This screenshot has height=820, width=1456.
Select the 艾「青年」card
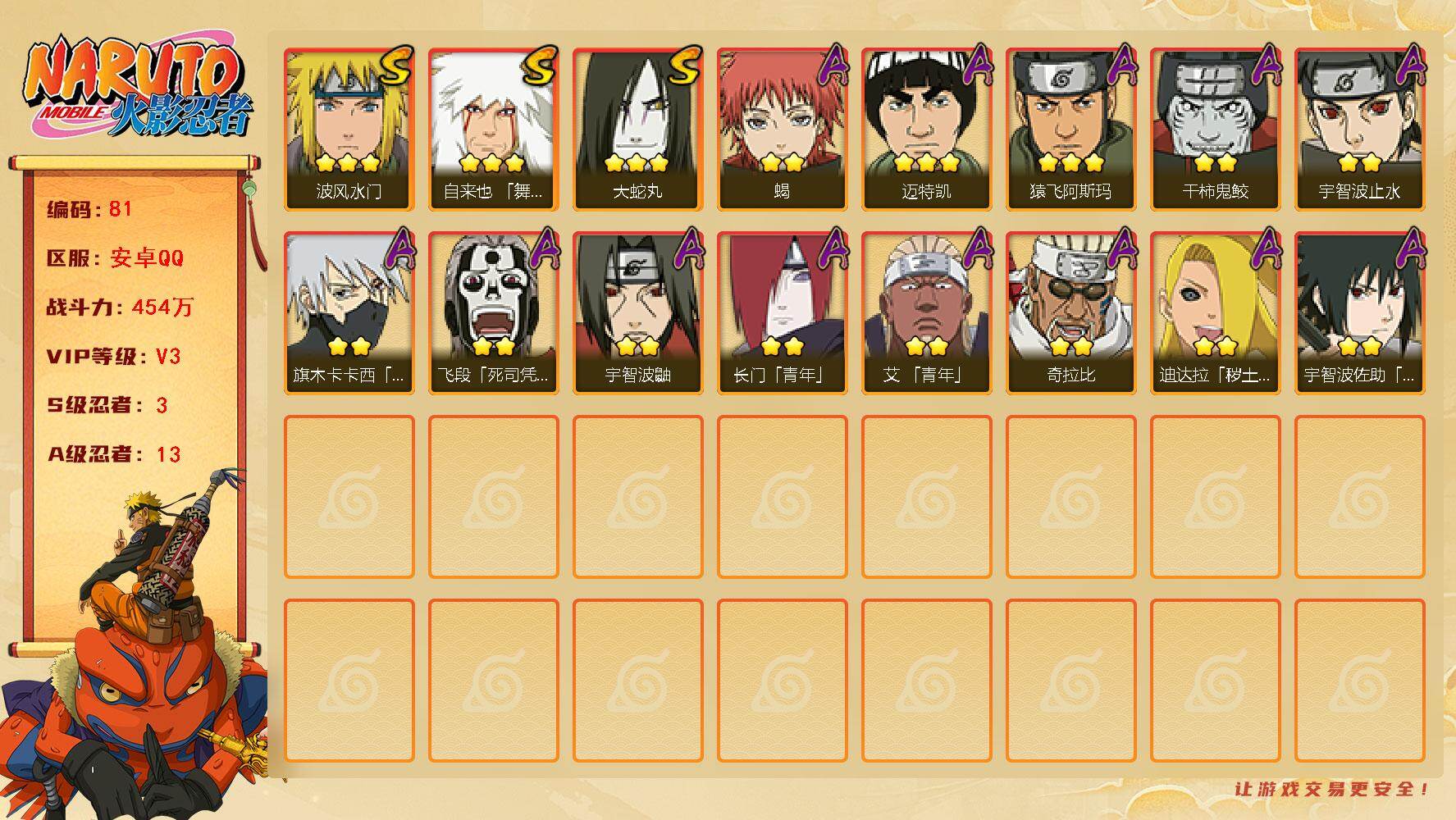pos(927,312)
